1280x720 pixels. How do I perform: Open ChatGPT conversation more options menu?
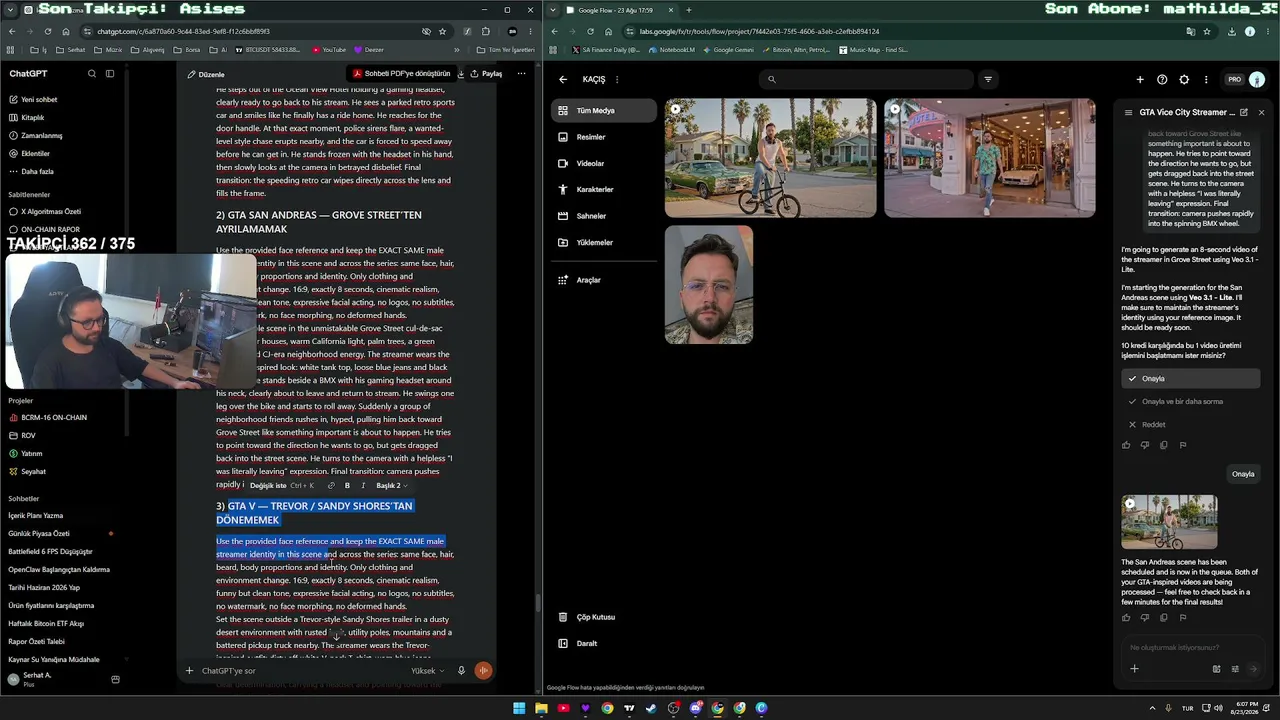521,74
